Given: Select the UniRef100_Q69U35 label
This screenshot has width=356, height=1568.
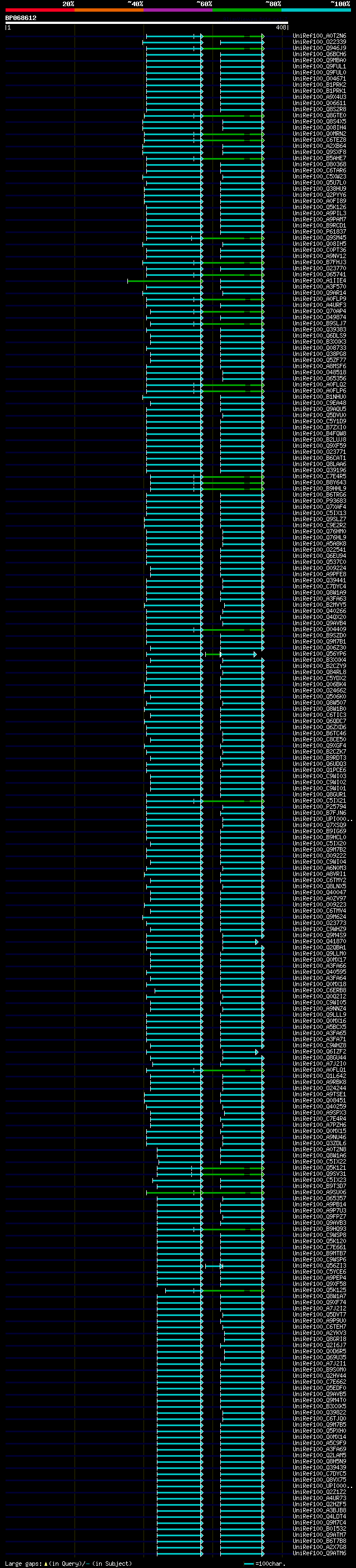Looking at the screenshot, I should 319,1357.
